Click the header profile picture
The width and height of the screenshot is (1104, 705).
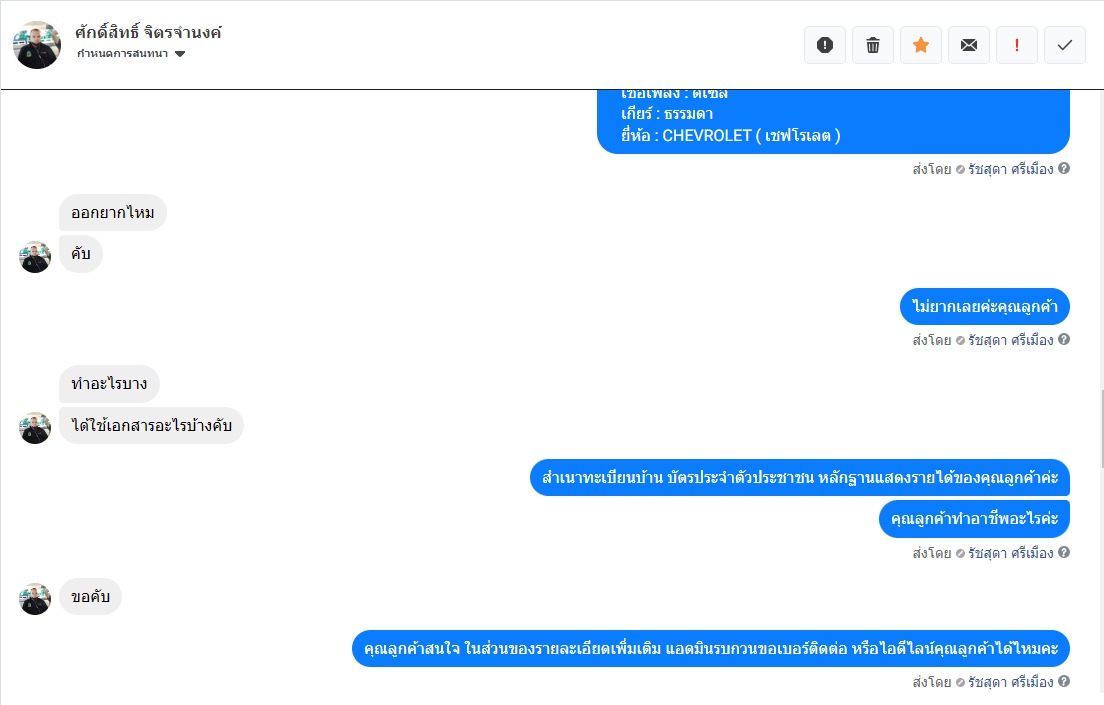37,44
